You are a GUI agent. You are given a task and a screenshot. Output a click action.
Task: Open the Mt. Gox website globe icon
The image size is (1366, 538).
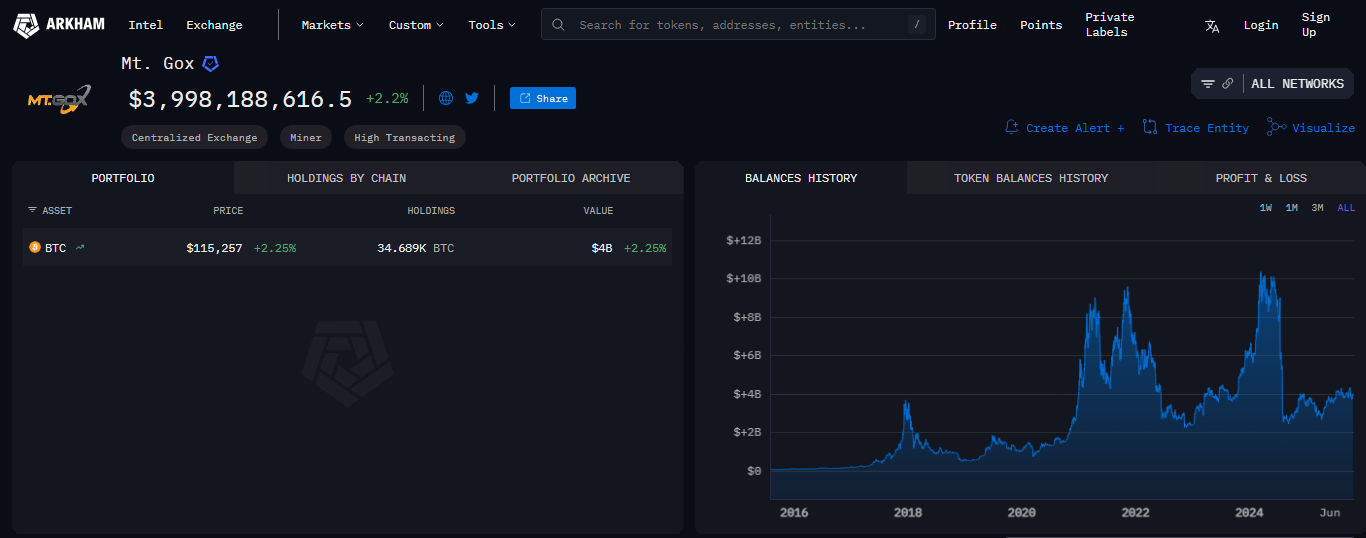point(446,98)
